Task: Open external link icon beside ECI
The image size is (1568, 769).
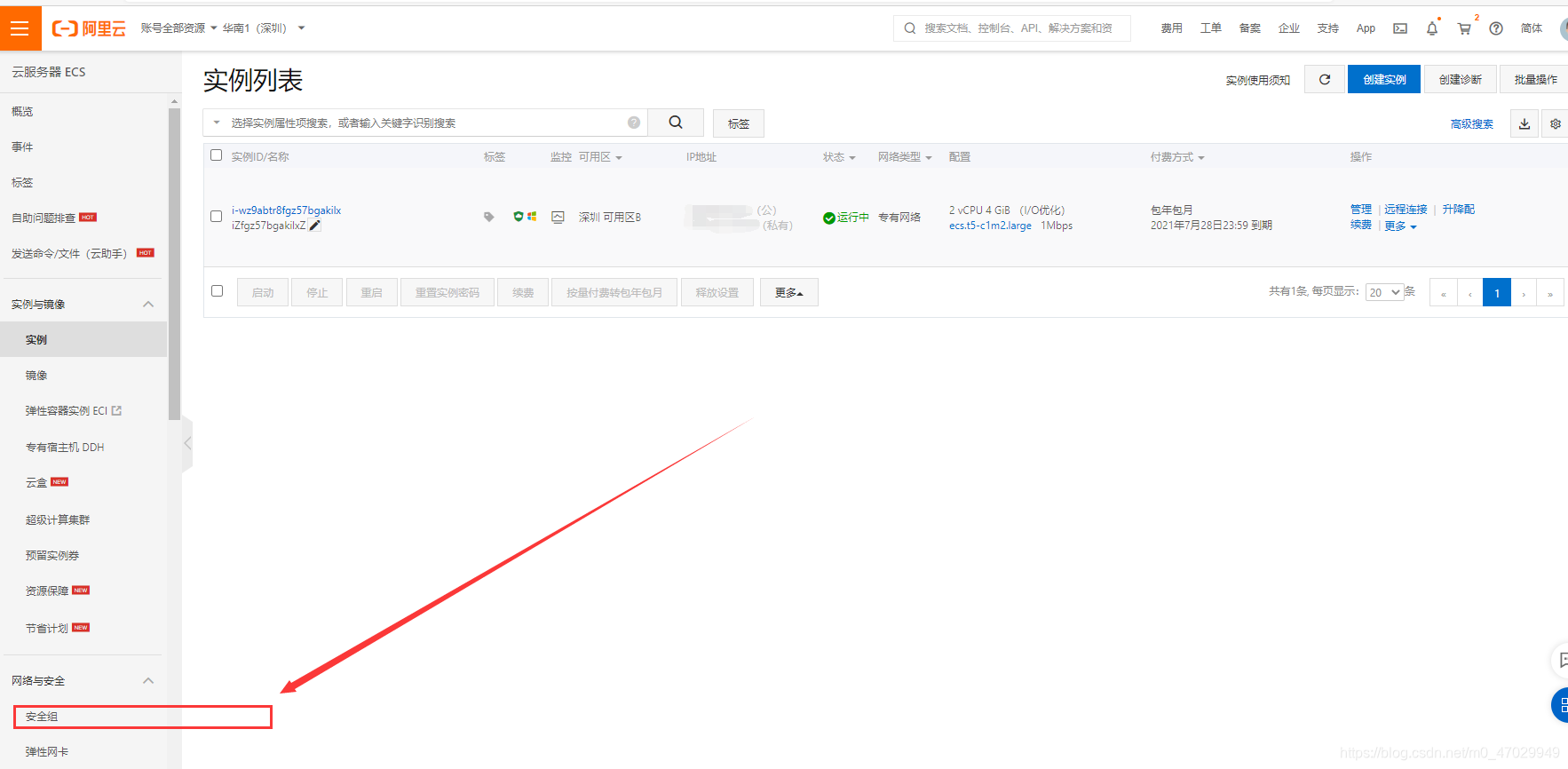Action: (116, 410)
